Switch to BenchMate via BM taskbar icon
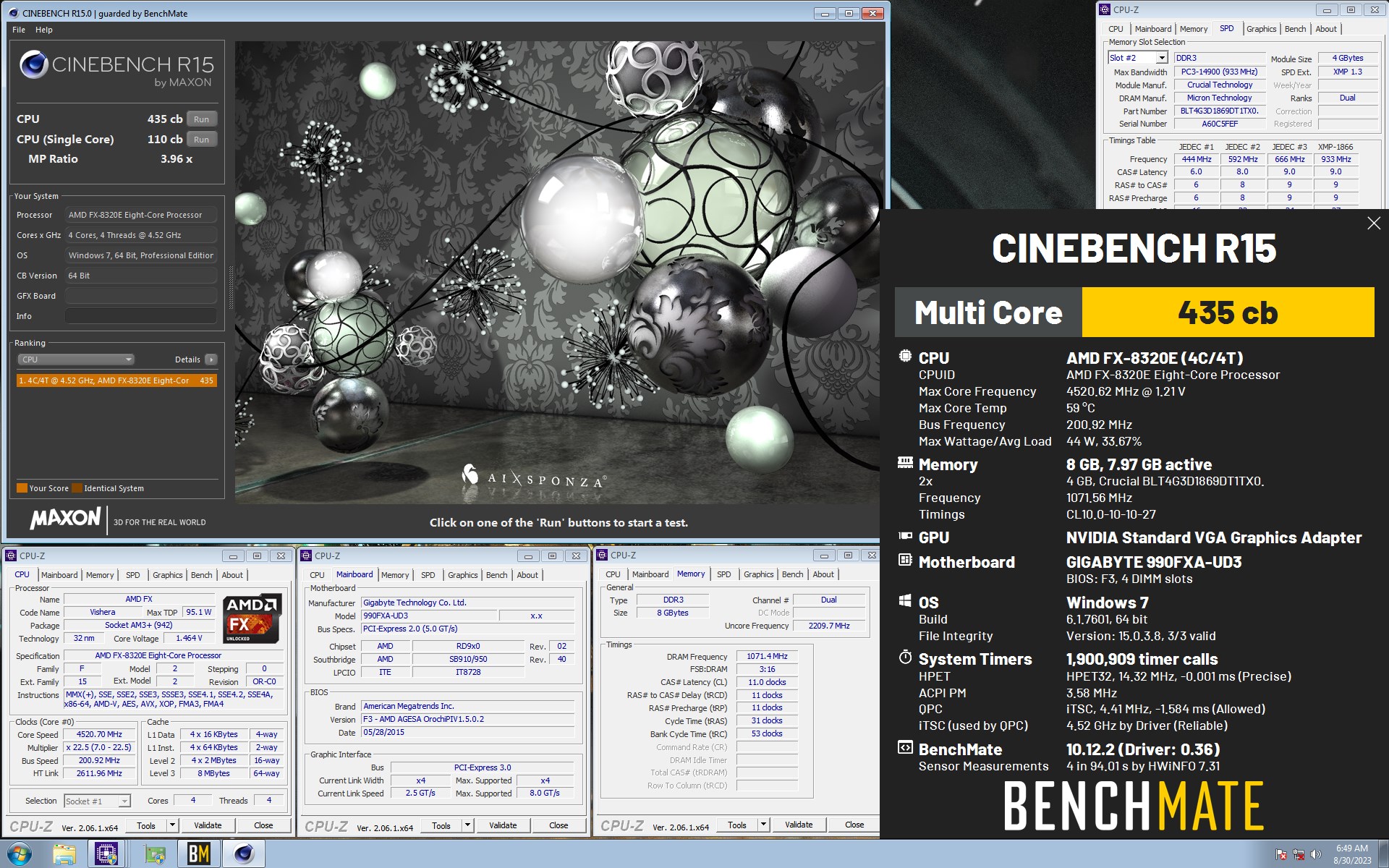1389x868 pixels. click(x=198, y=854)
